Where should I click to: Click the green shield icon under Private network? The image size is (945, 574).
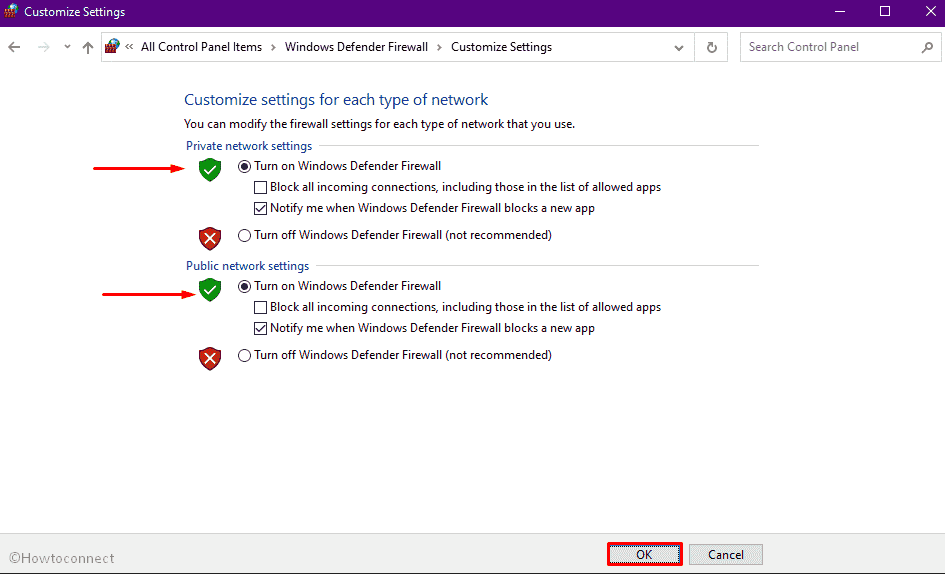(x=210, y=169)
